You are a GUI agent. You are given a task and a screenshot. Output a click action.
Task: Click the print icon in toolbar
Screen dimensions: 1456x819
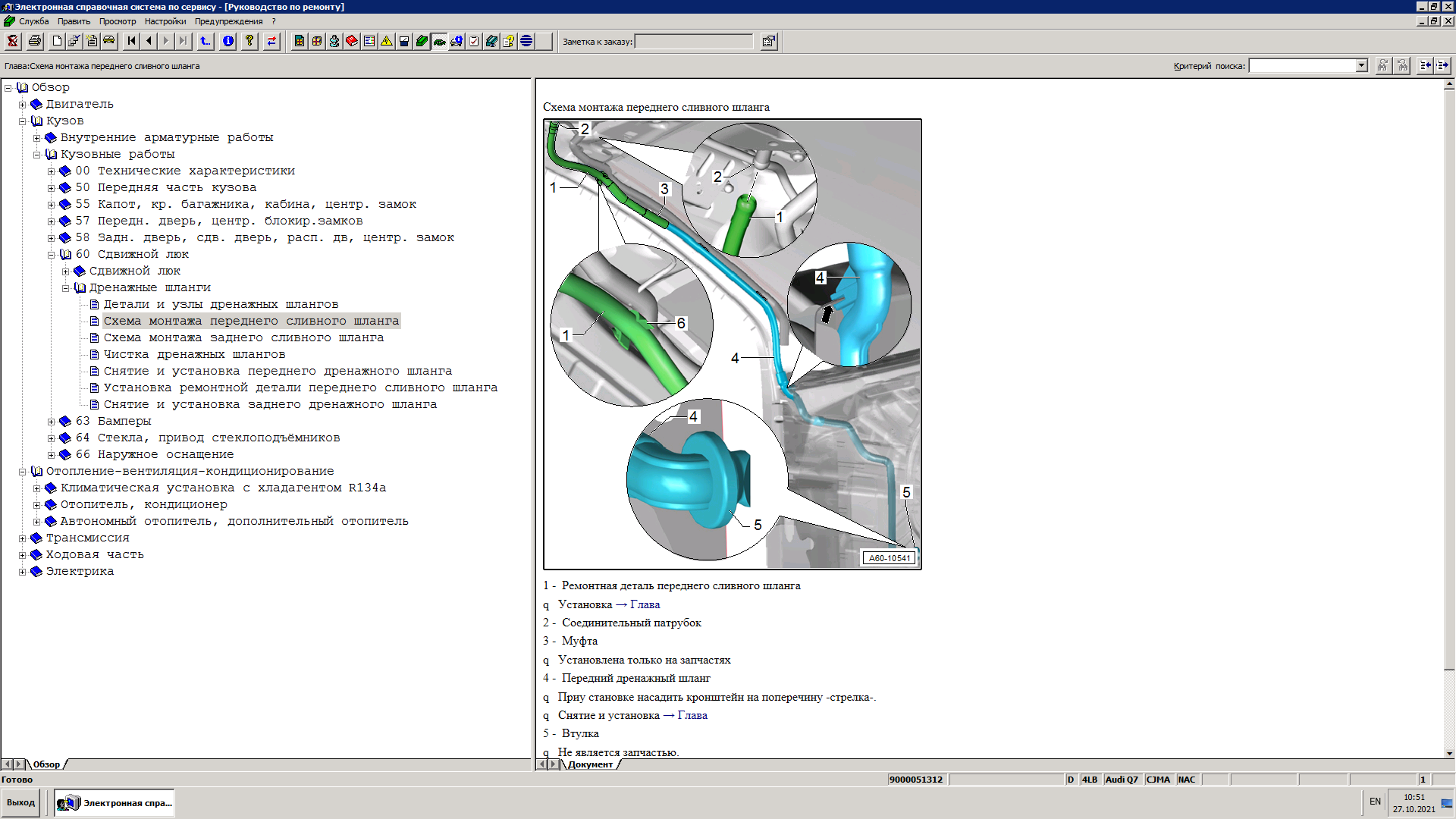tap(35, 41)
